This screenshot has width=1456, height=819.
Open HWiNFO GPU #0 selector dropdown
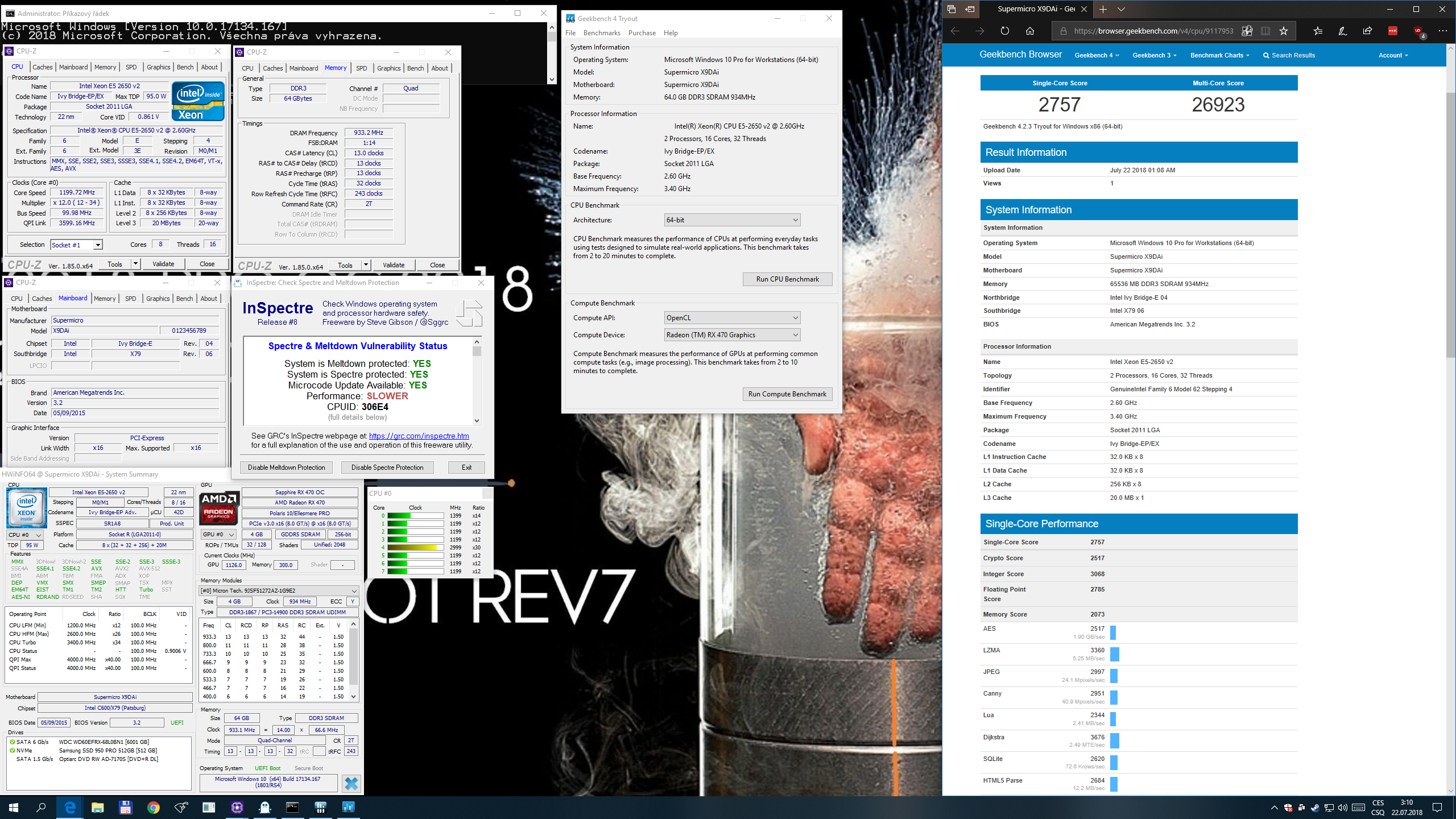(218, 535)
